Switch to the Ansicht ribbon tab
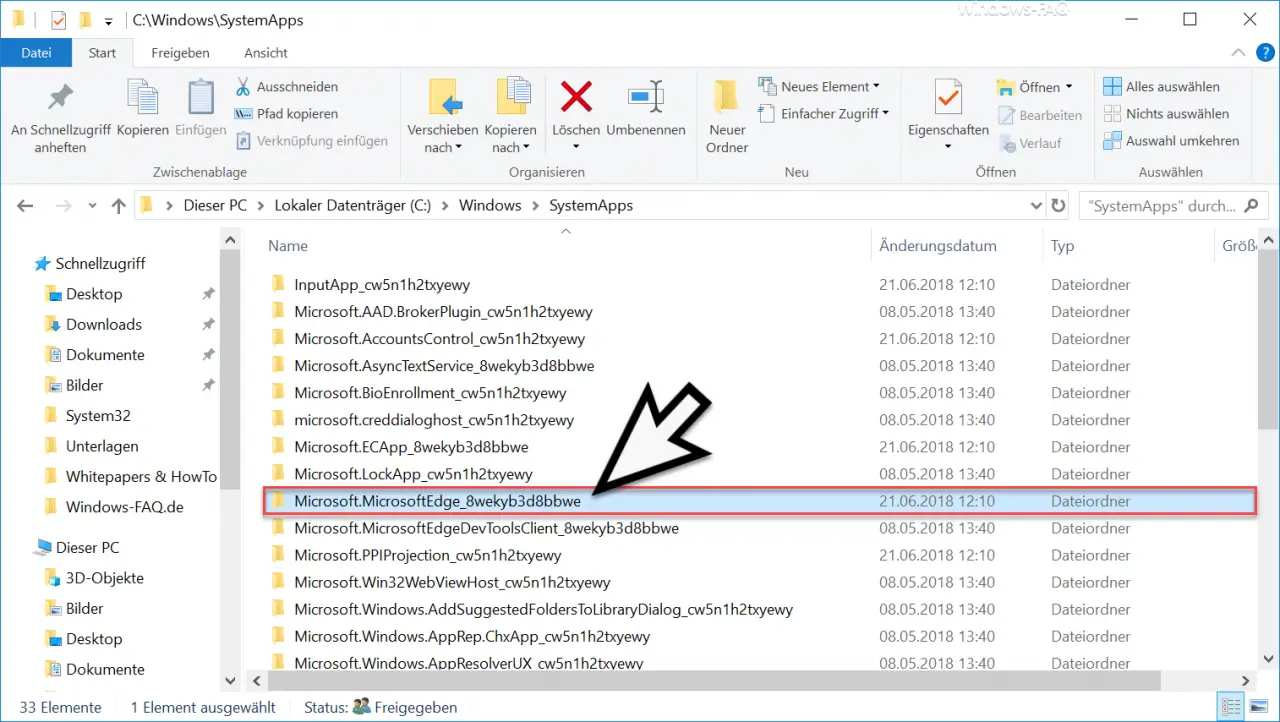The width and height of the screenshot is (1280, 722). [x=266, y=53]
